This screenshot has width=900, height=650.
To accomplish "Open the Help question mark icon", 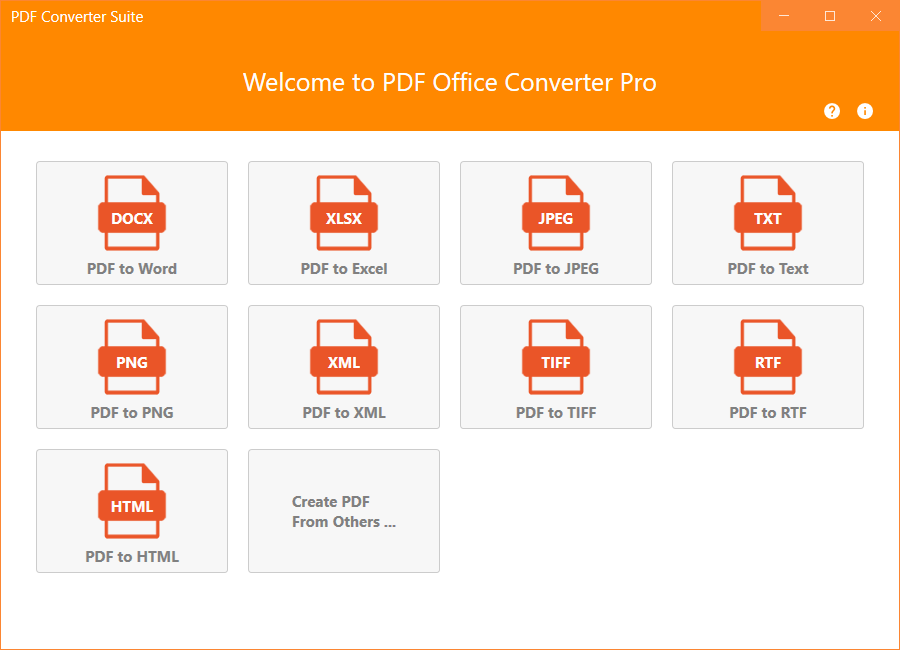I will pos(831,111).
